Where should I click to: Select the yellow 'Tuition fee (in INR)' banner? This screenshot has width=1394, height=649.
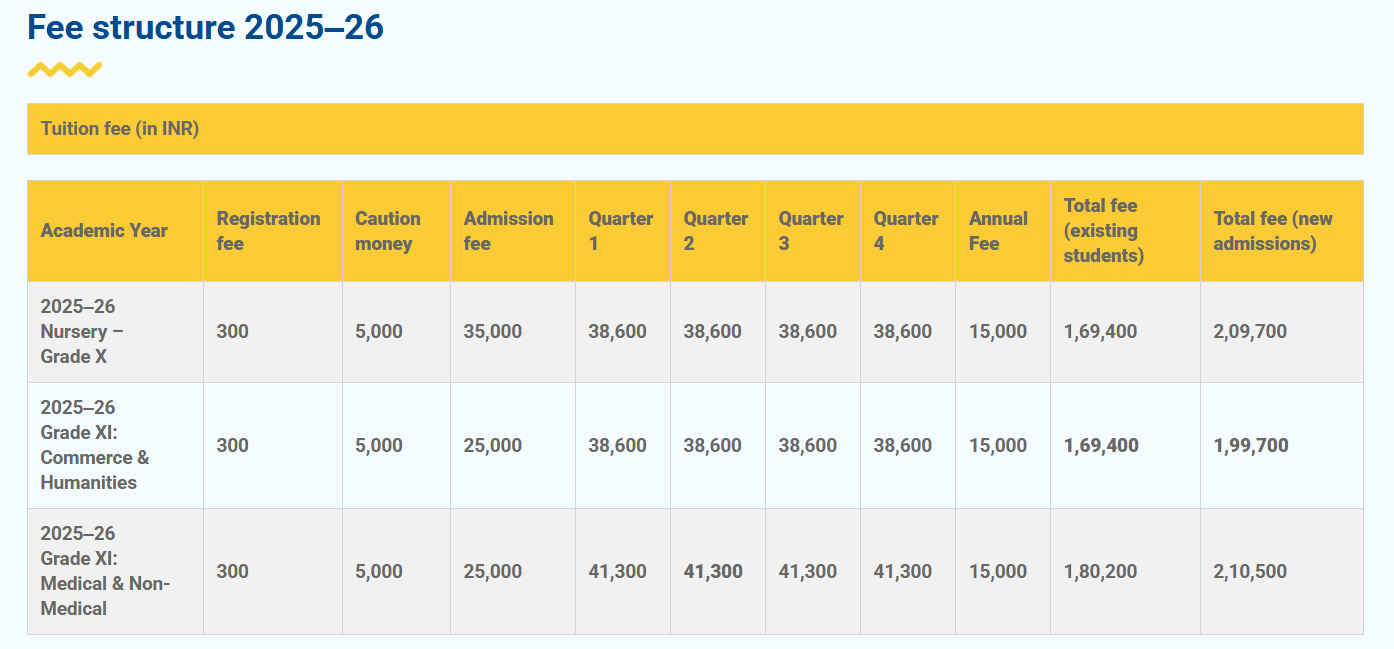coord(120,128)
